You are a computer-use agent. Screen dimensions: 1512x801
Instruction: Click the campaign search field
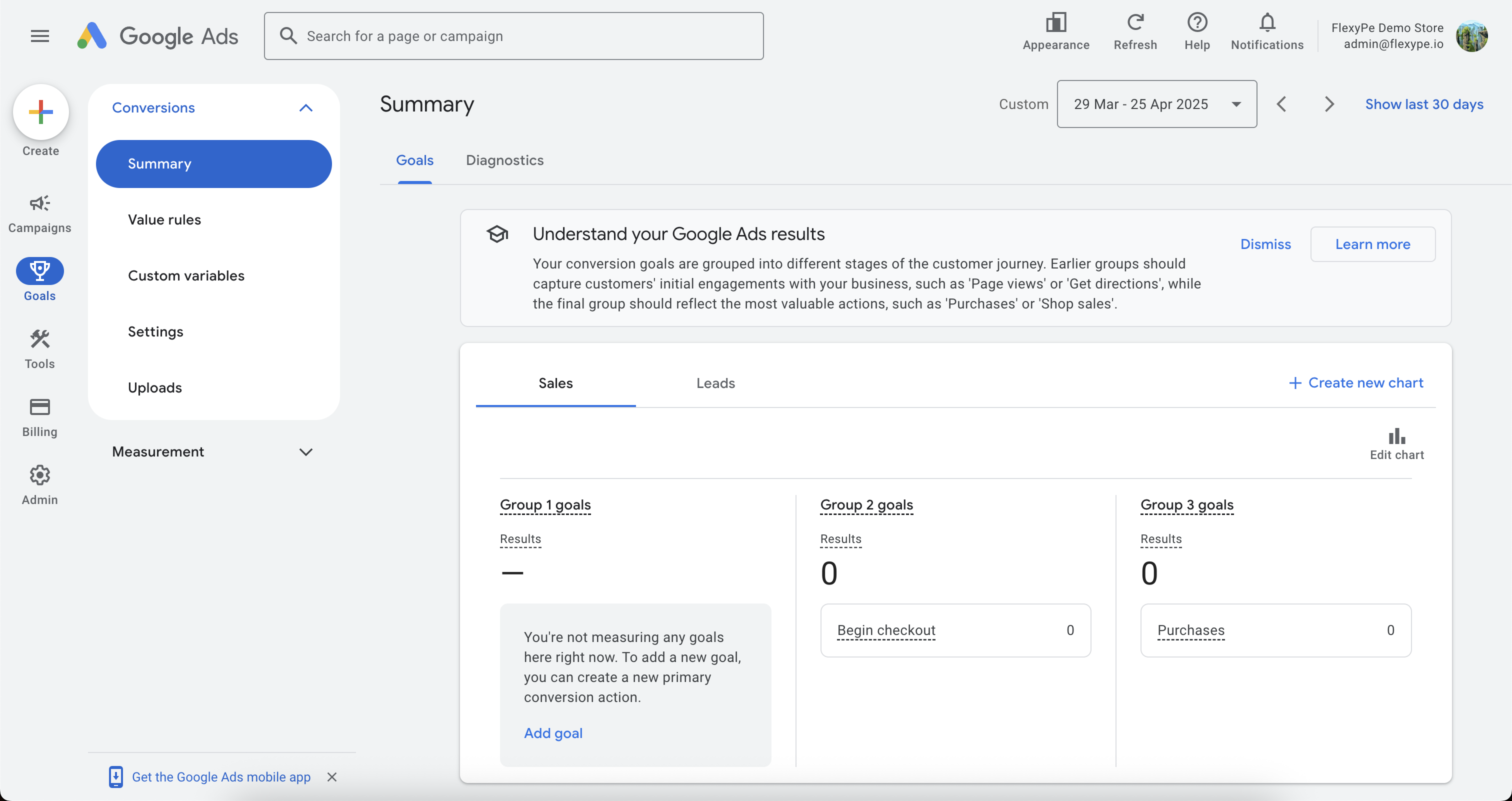tap(513, 36)
